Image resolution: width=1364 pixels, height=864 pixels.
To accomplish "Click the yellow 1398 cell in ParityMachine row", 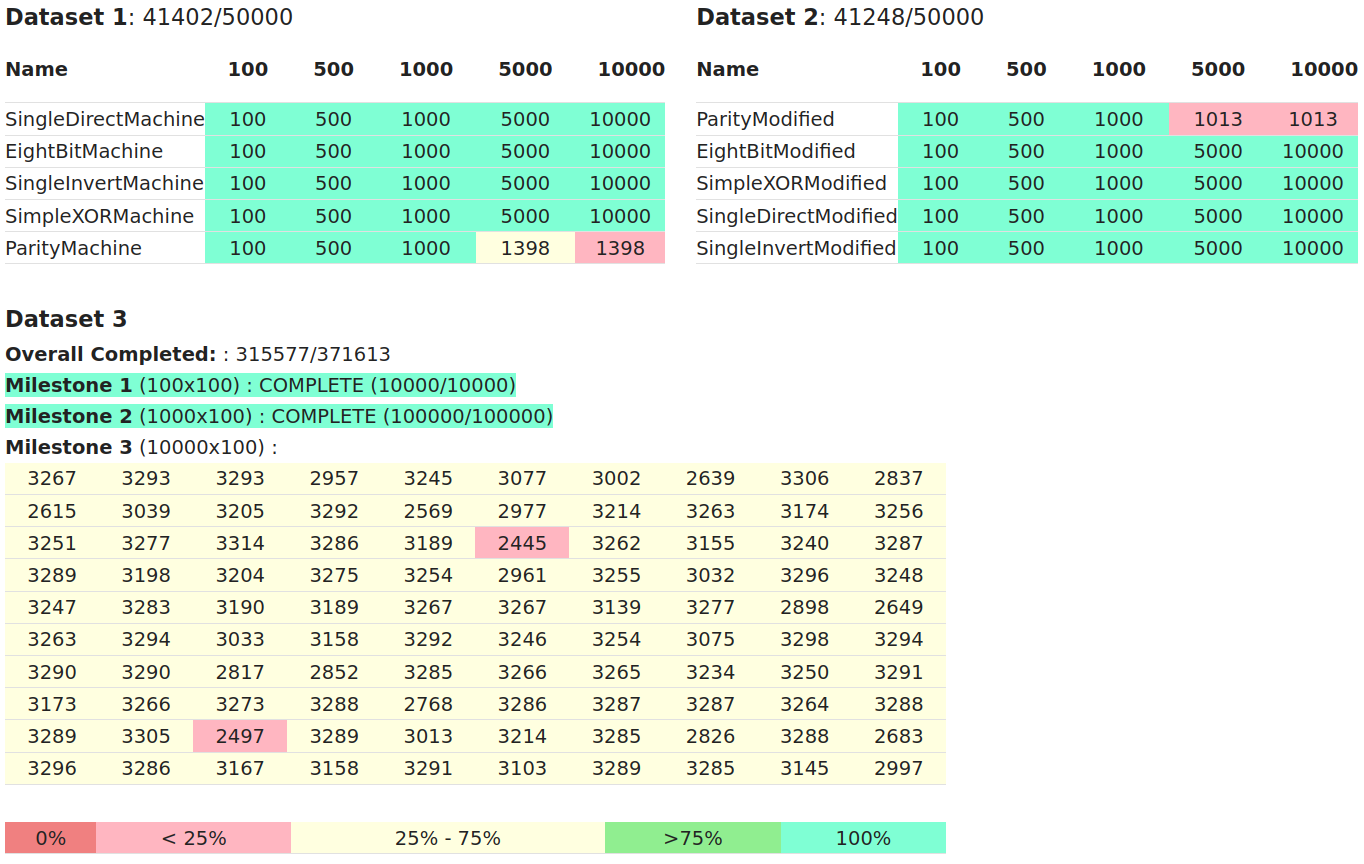I will click(x=525, y=248).
